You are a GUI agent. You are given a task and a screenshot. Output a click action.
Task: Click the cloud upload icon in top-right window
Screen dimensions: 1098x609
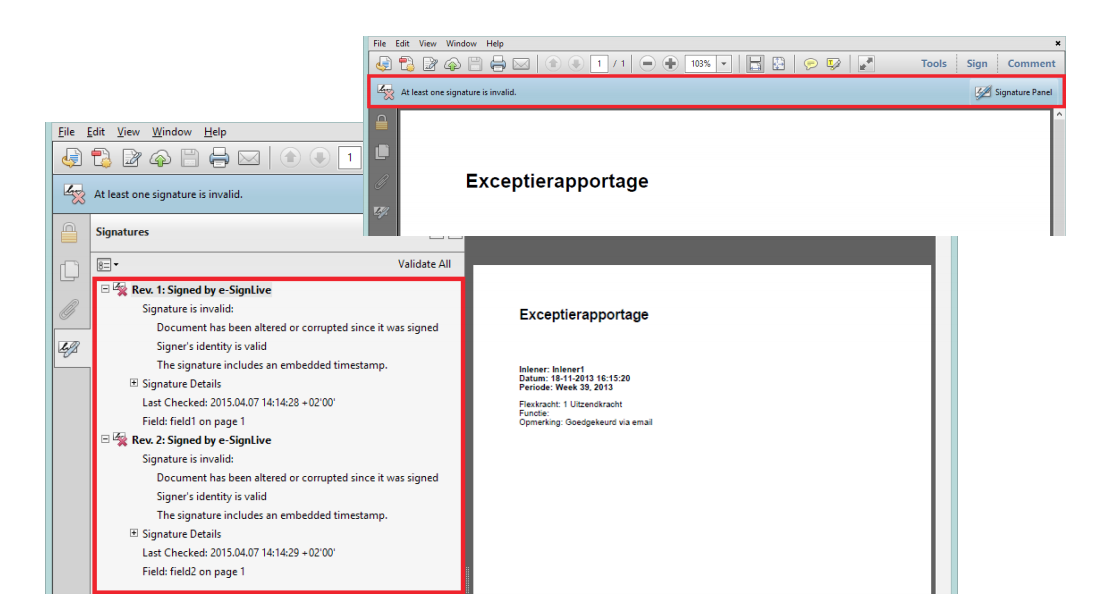[452, 64]
